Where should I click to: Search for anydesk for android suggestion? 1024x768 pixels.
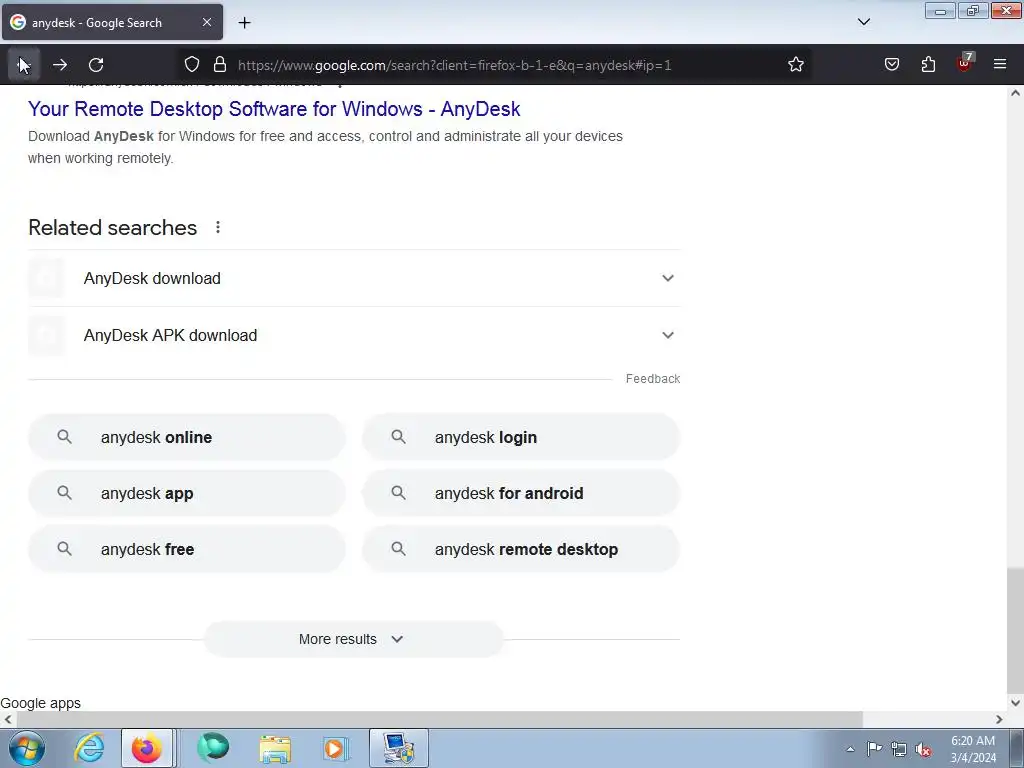(521, 494)
